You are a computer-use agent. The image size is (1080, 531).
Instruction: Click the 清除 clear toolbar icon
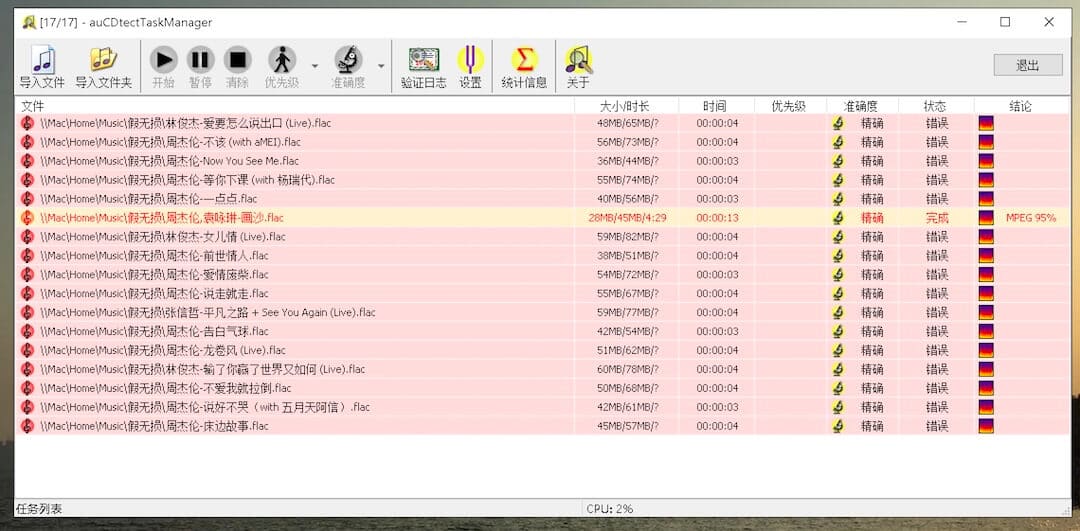click(x=237, y=61)
